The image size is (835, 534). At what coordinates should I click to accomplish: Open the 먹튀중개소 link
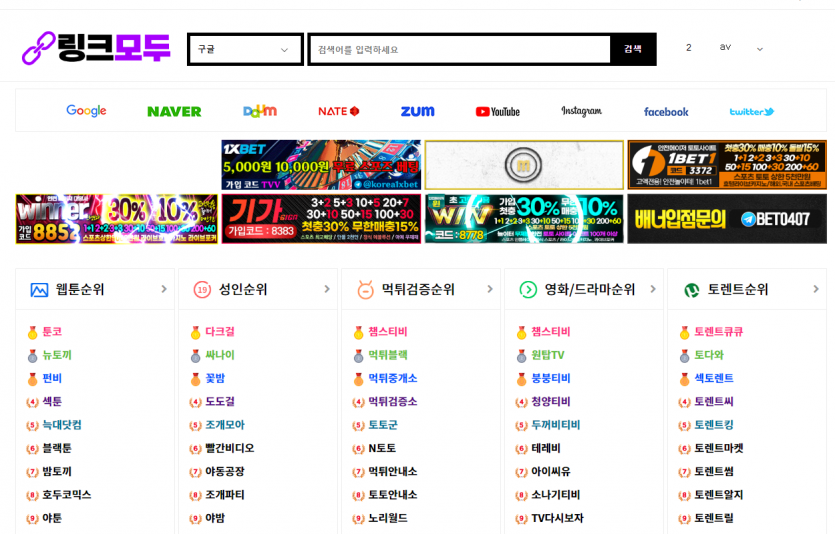393,379
